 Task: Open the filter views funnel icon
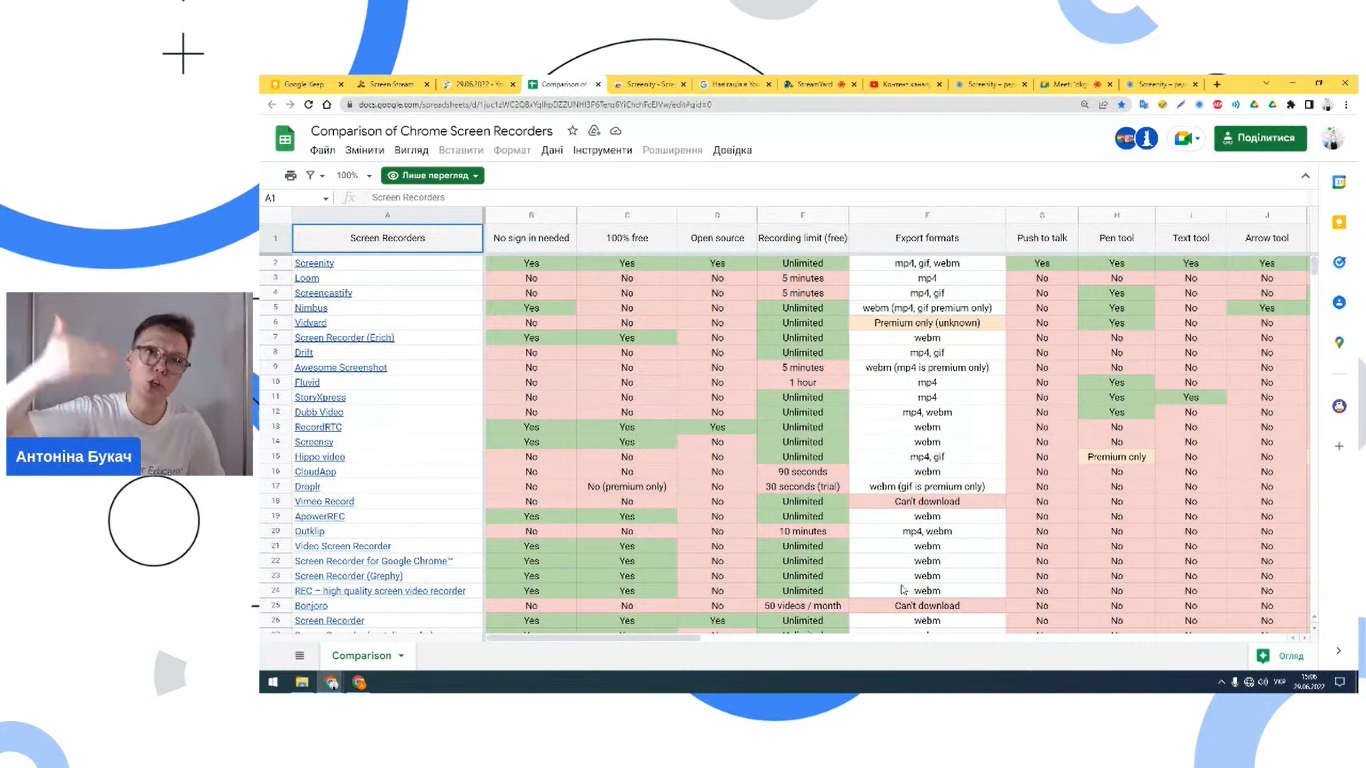click(x=310, y=175)
